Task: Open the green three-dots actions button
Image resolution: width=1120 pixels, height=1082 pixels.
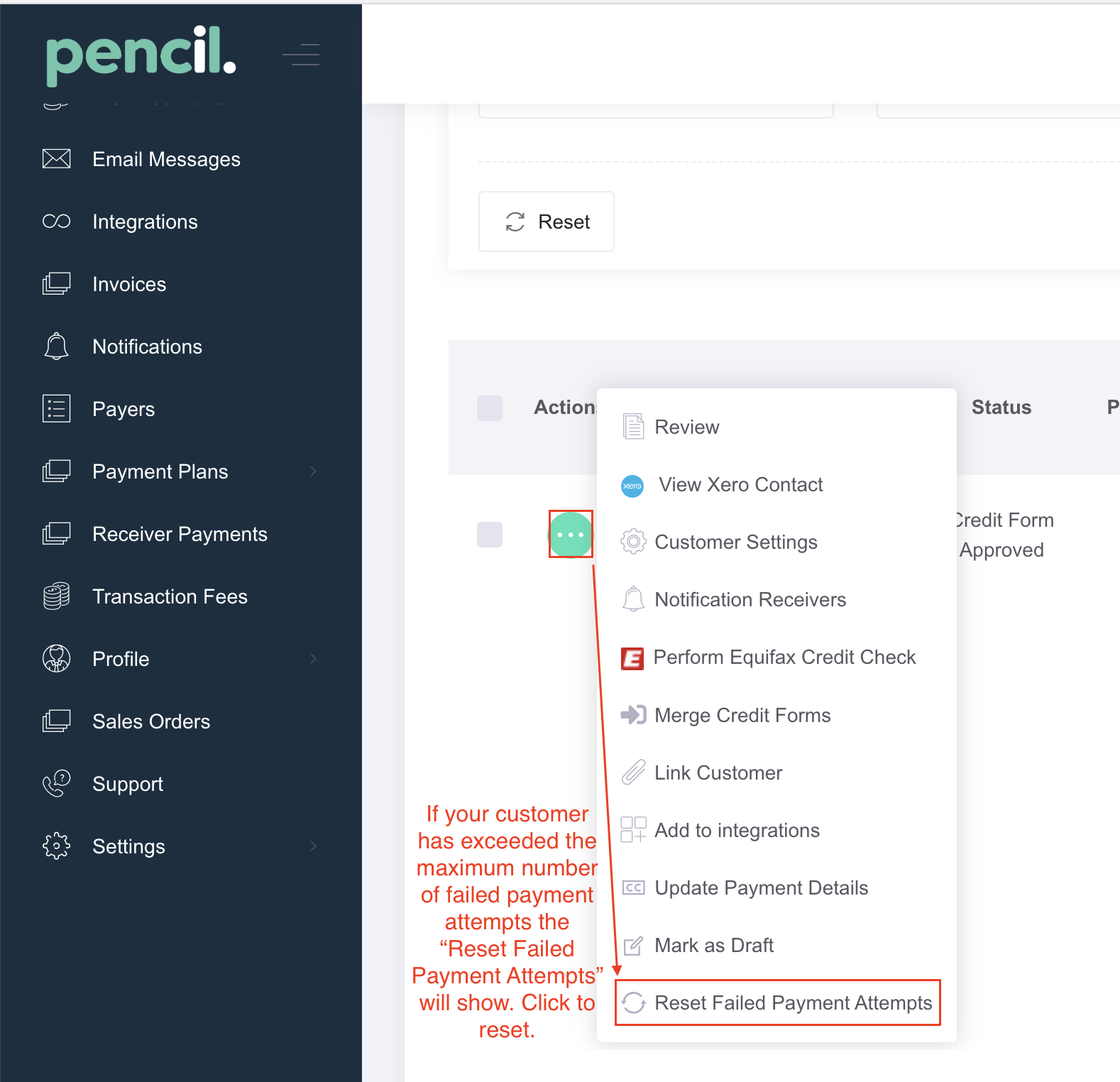Action: click(571, 535)
